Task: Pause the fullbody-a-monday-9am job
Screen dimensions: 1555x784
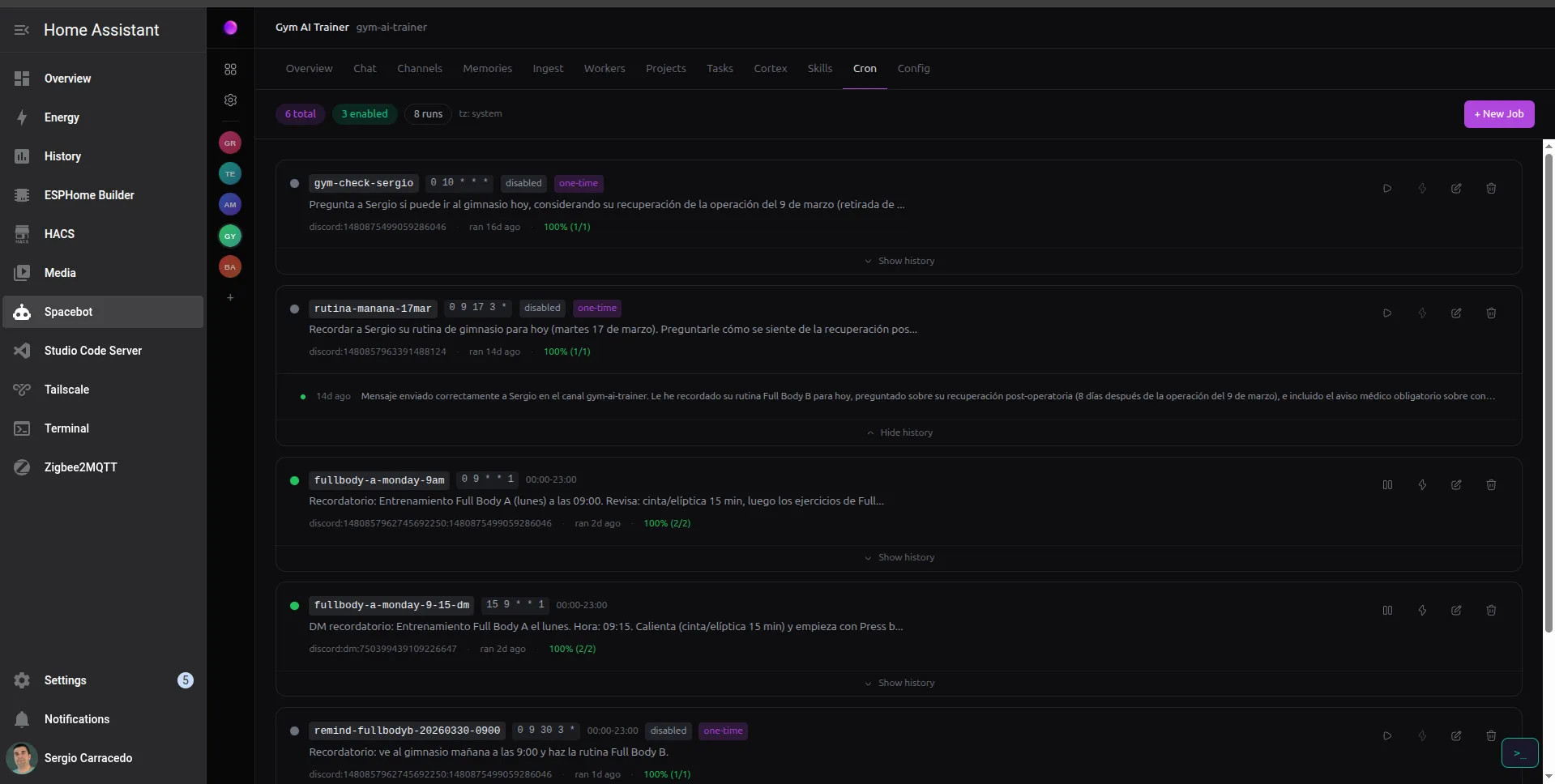Action: pyautogui.click(x=1386, y=485)
